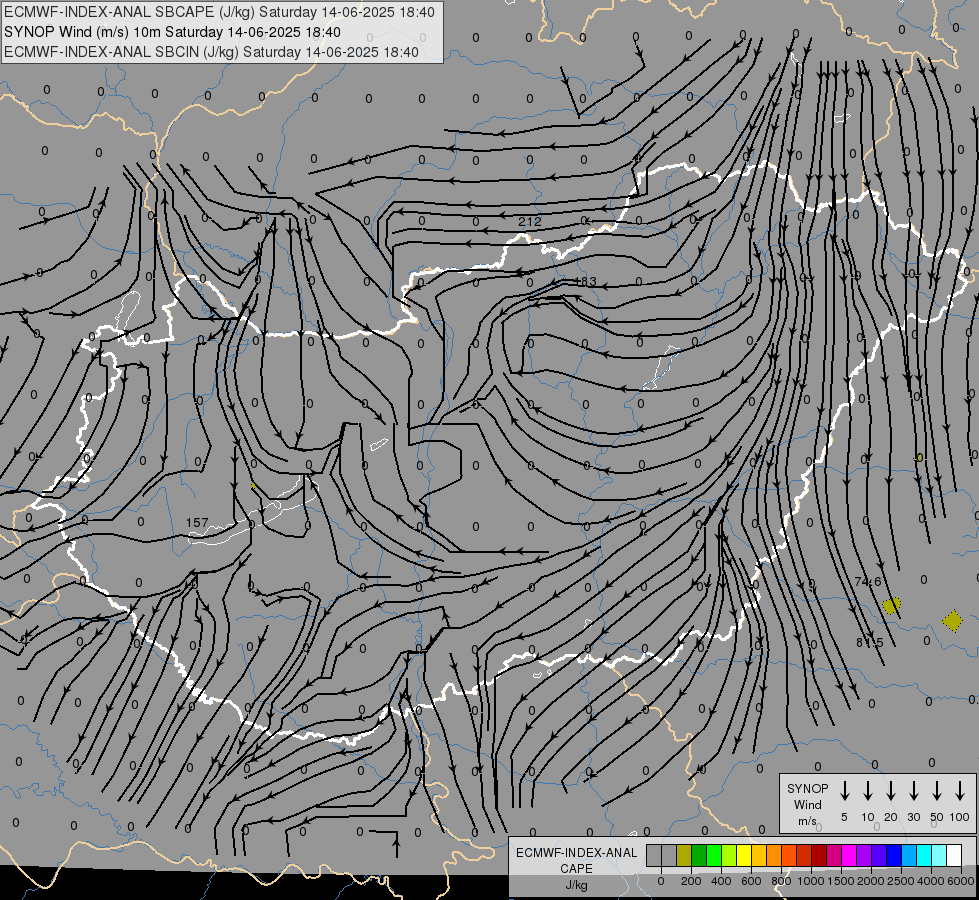979x900 pixels.
Task: Click the J/kg unit label in legend
Action: click(576, 885)
